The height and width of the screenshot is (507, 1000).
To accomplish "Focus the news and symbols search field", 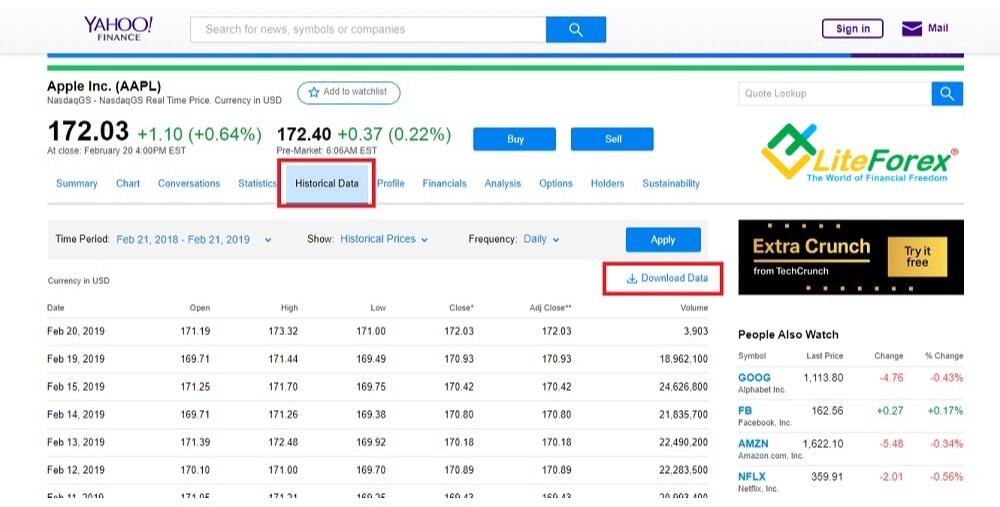I will (x=368, y=29).
